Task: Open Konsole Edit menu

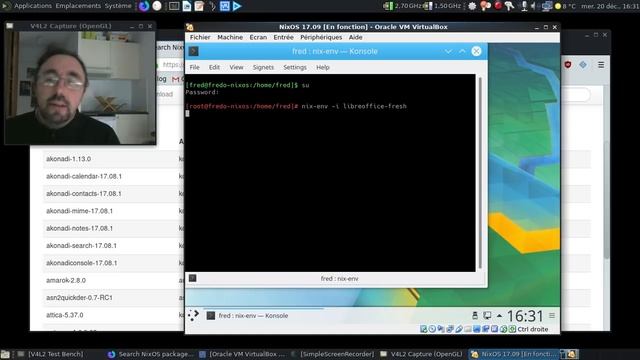Action: click(214, 67)
